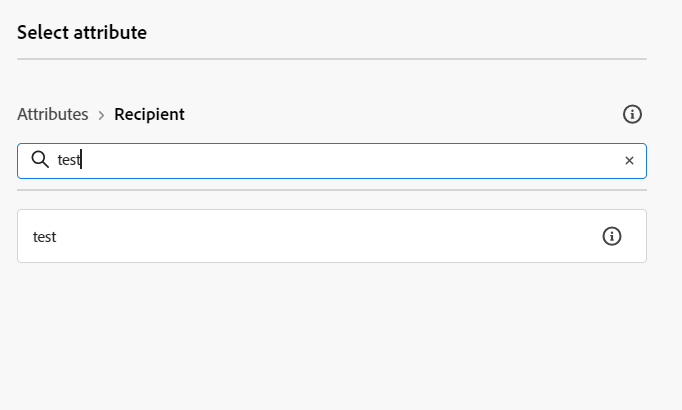This screenshot has height=410, width=682.
Task: Click the Select attribute heading
Action: (x=82, y=33)
